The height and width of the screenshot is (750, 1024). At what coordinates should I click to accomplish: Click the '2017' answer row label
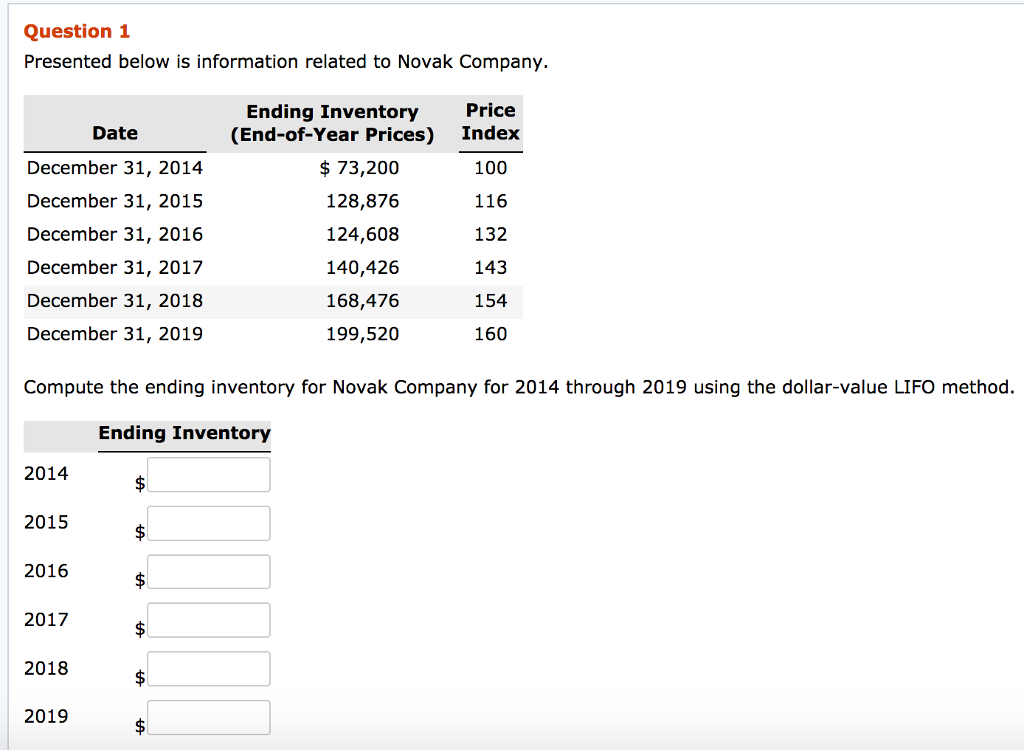pyautogui.click(x=46, y=619)
